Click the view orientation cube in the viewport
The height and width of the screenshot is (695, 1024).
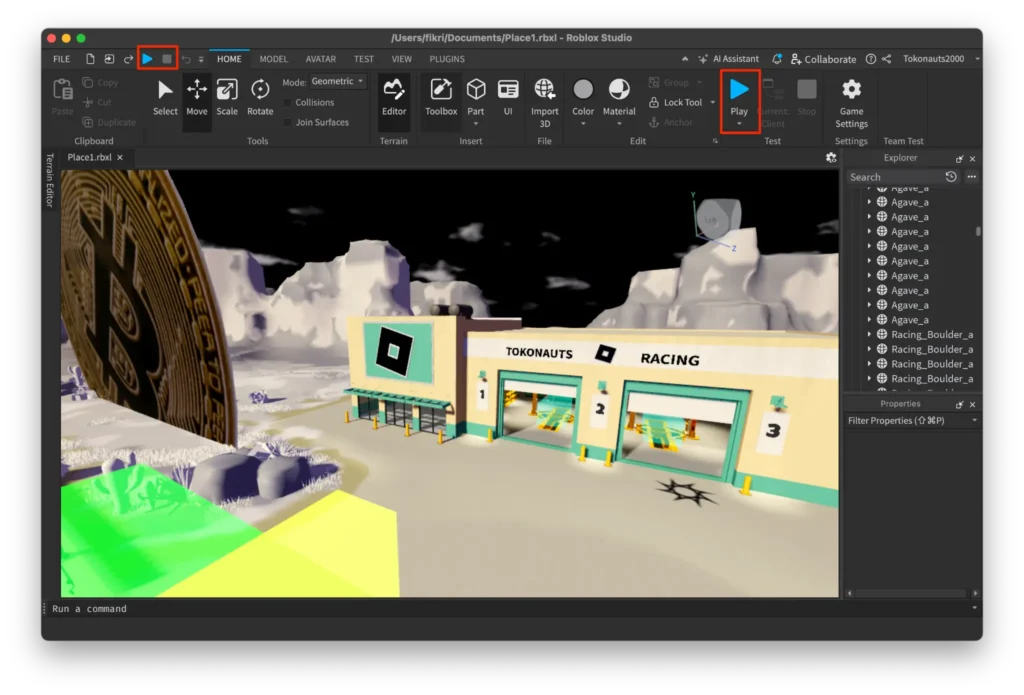[718, 219]
